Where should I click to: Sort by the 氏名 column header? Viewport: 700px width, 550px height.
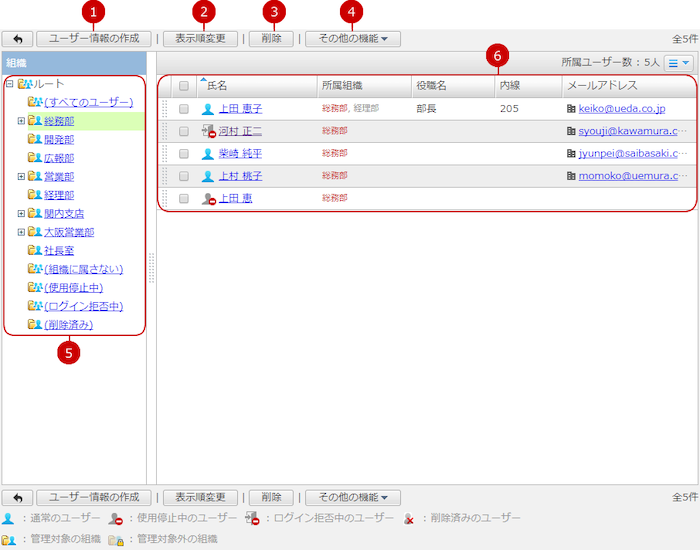point(216,86)
